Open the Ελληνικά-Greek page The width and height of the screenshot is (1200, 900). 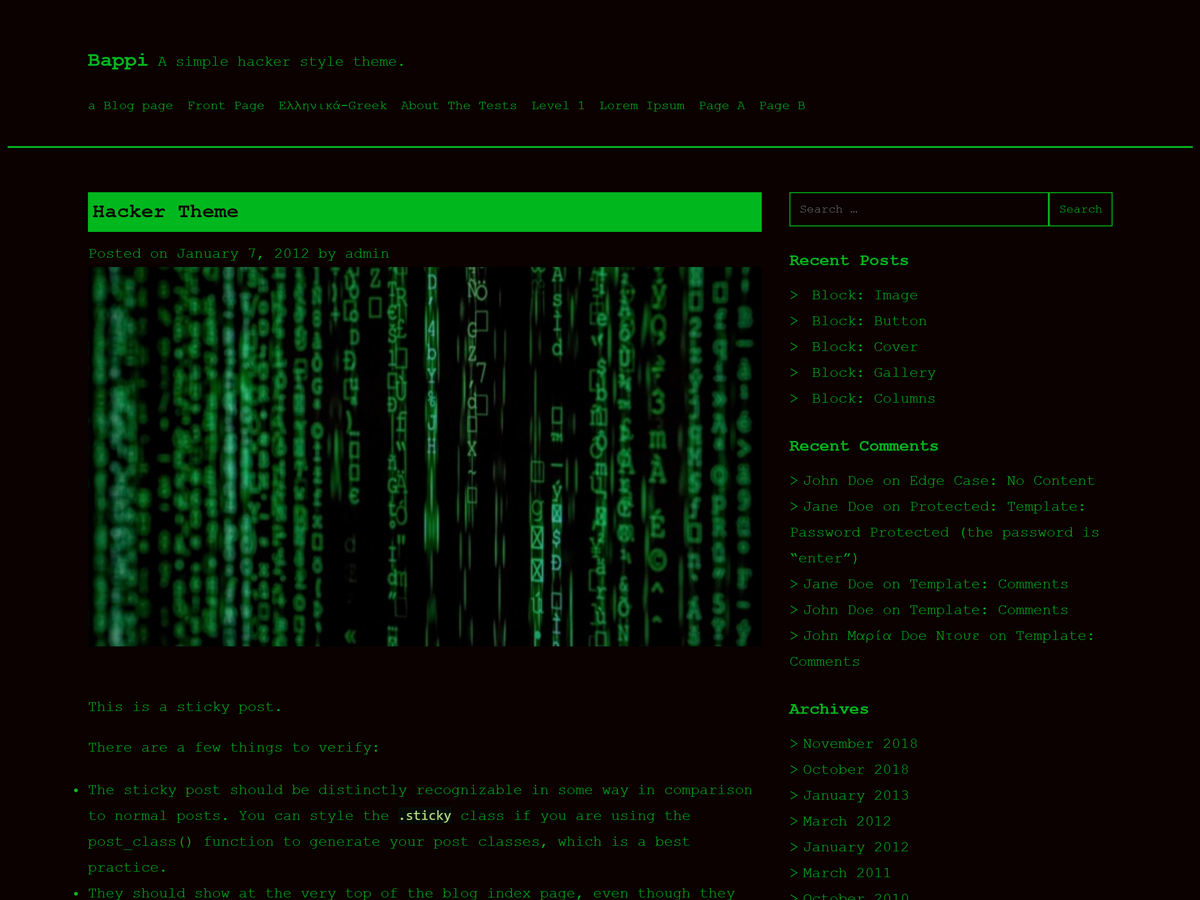(x=332, y=105)
